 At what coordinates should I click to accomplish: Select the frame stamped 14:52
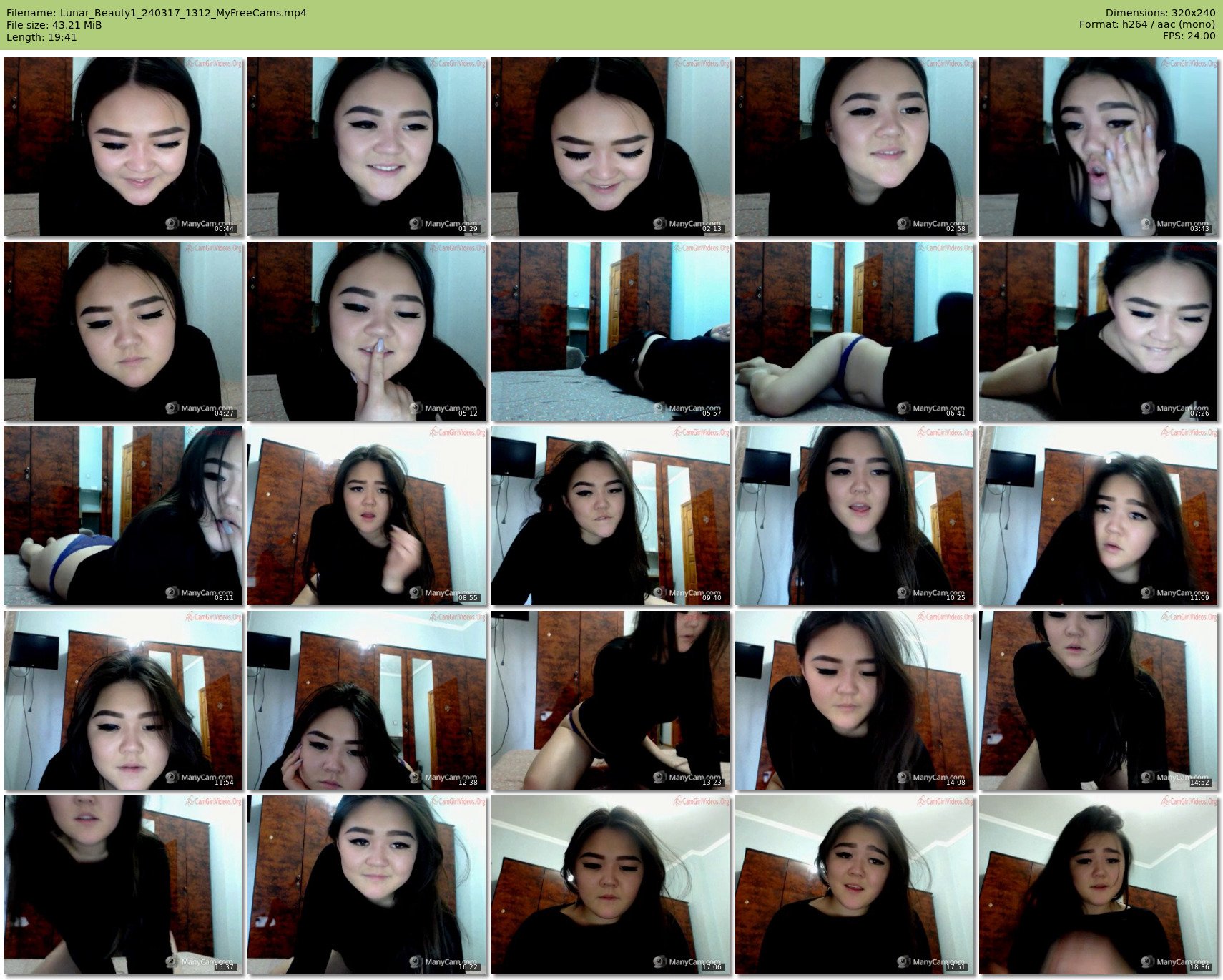(1099, 700)
